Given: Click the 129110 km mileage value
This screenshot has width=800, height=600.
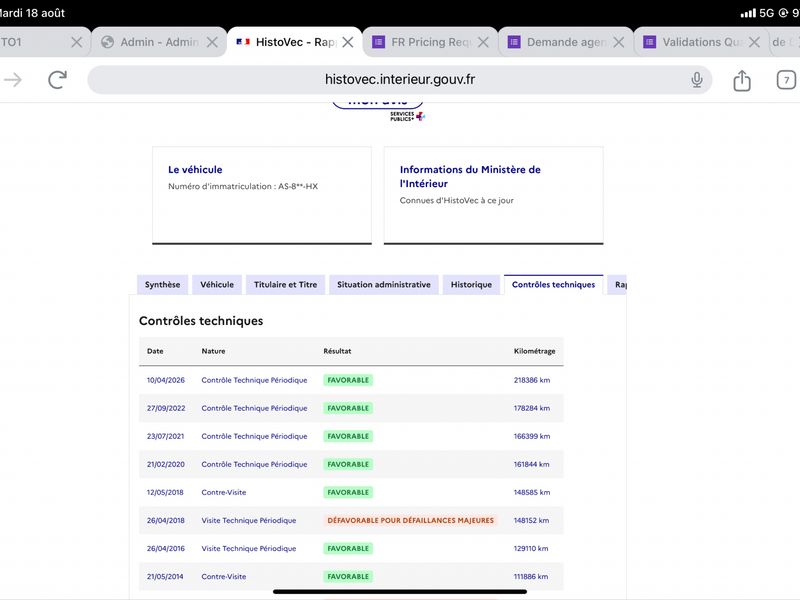Looking at the screenshot, I should [x=531, y=548].
